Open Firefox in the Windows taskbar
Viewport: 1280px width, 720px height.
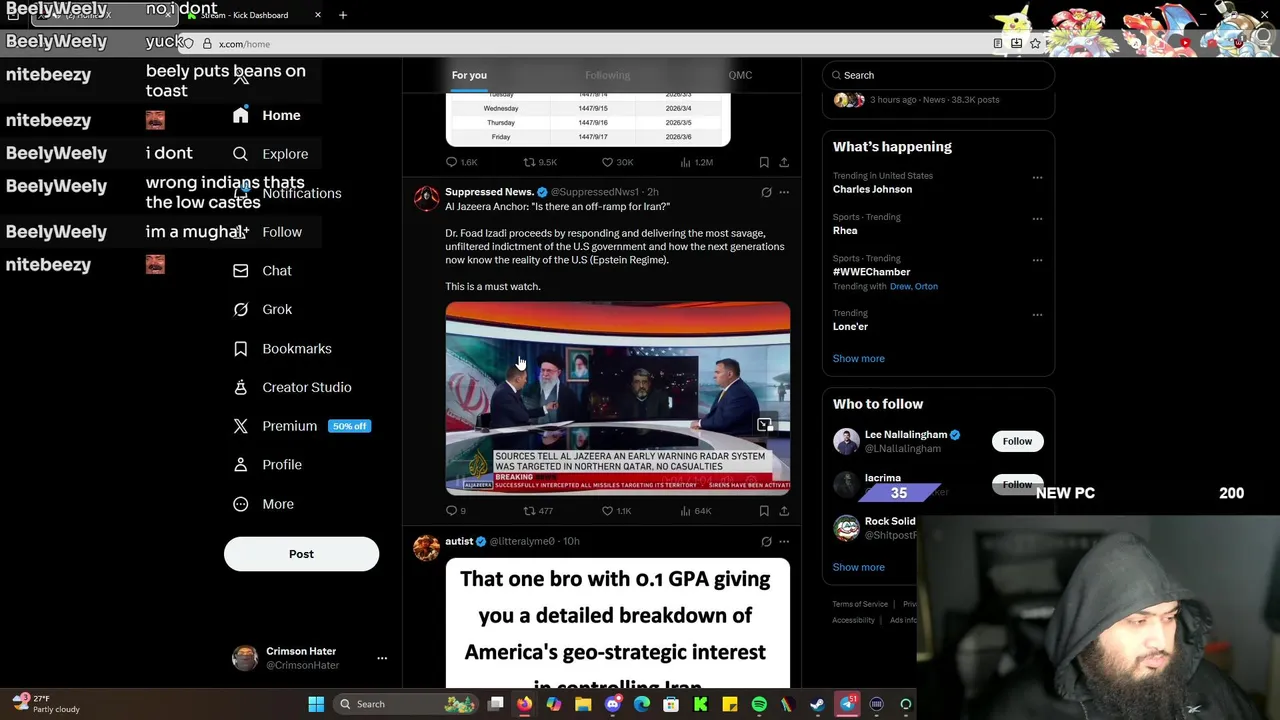click(524, 704)
